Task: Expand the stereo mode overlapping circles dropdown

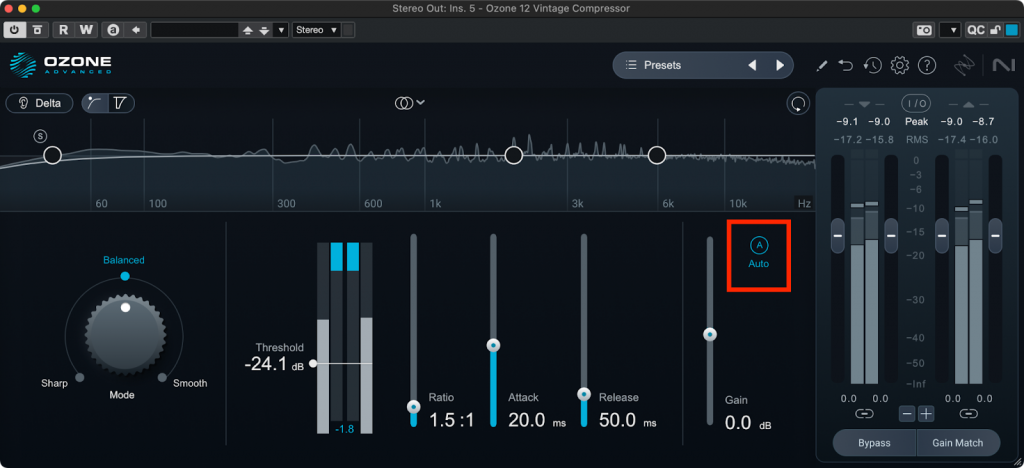Action: tap(410, 103)
